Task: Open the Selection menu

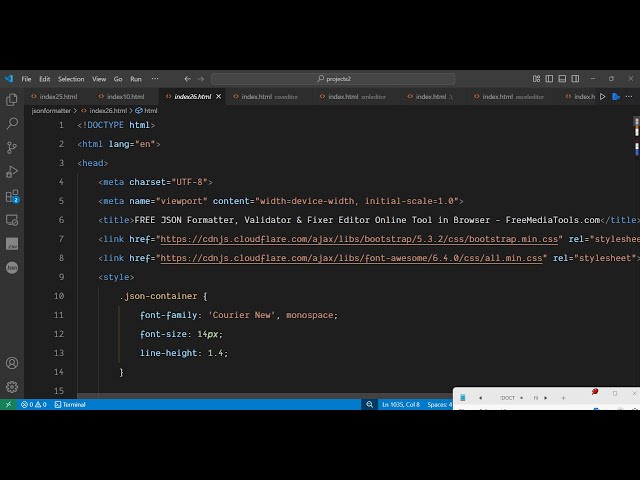Action: pos(71,79)
